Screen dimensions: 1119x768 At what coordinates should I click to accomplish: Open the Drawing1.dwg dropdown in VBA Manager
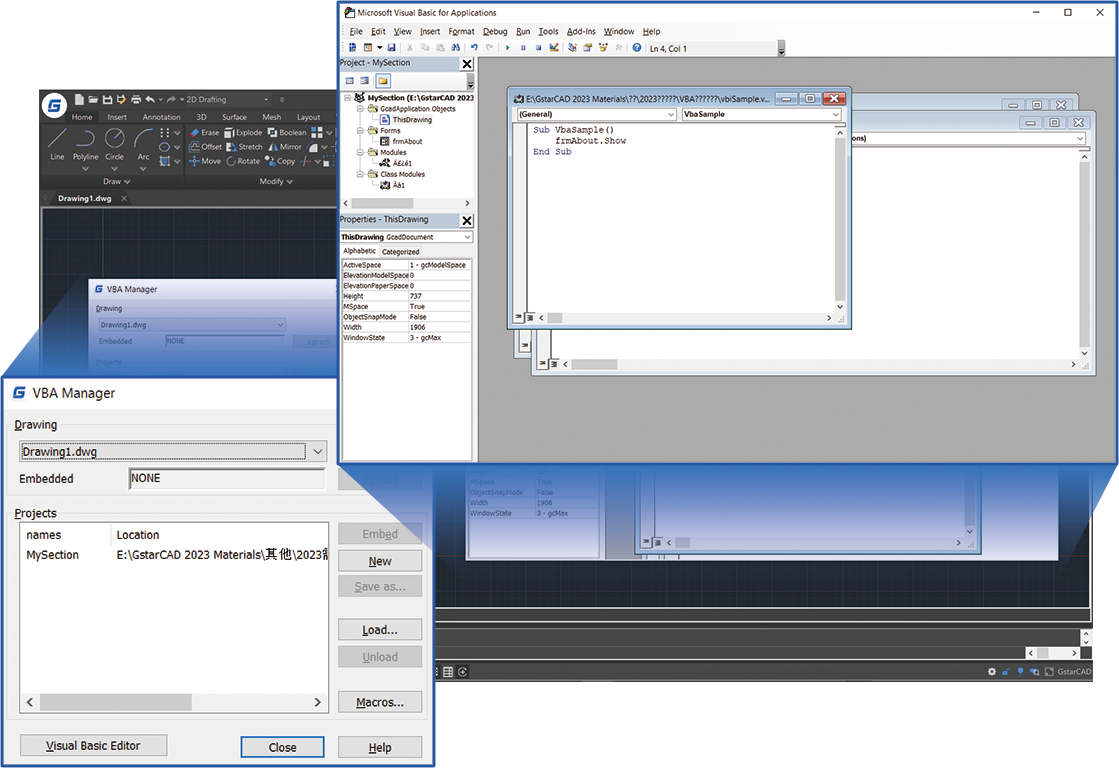pos(318,451)
